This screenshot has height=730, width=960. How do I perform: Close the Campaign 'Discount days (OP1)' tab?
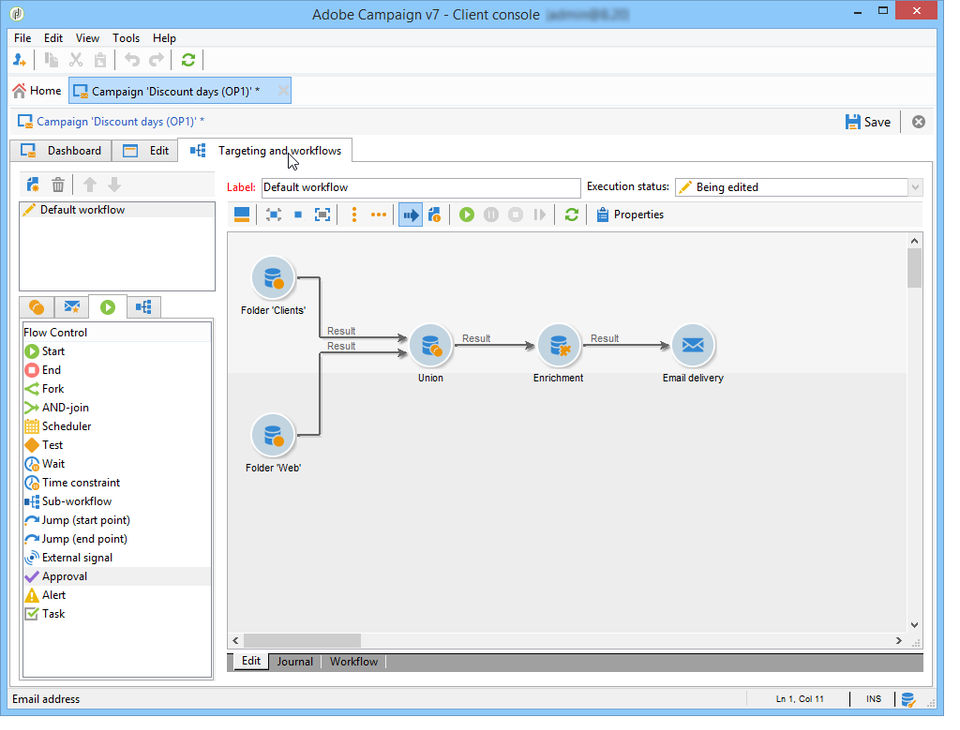(x=282, y=91)
